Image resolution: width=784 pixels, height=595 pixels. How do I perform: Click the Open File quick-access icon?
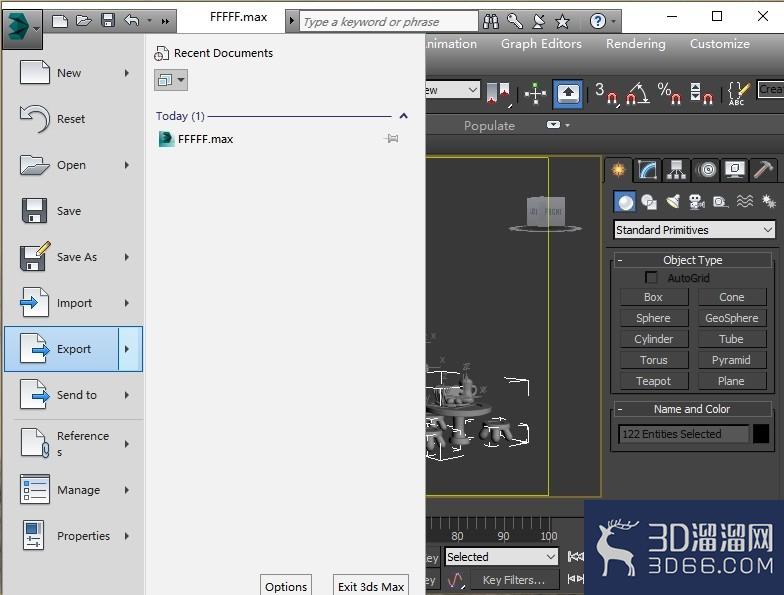tap(84, 21)
